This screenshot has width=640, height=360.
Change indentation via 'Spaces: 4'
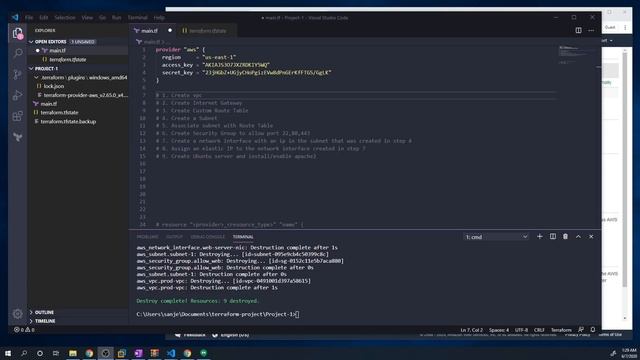click(499, 330)
